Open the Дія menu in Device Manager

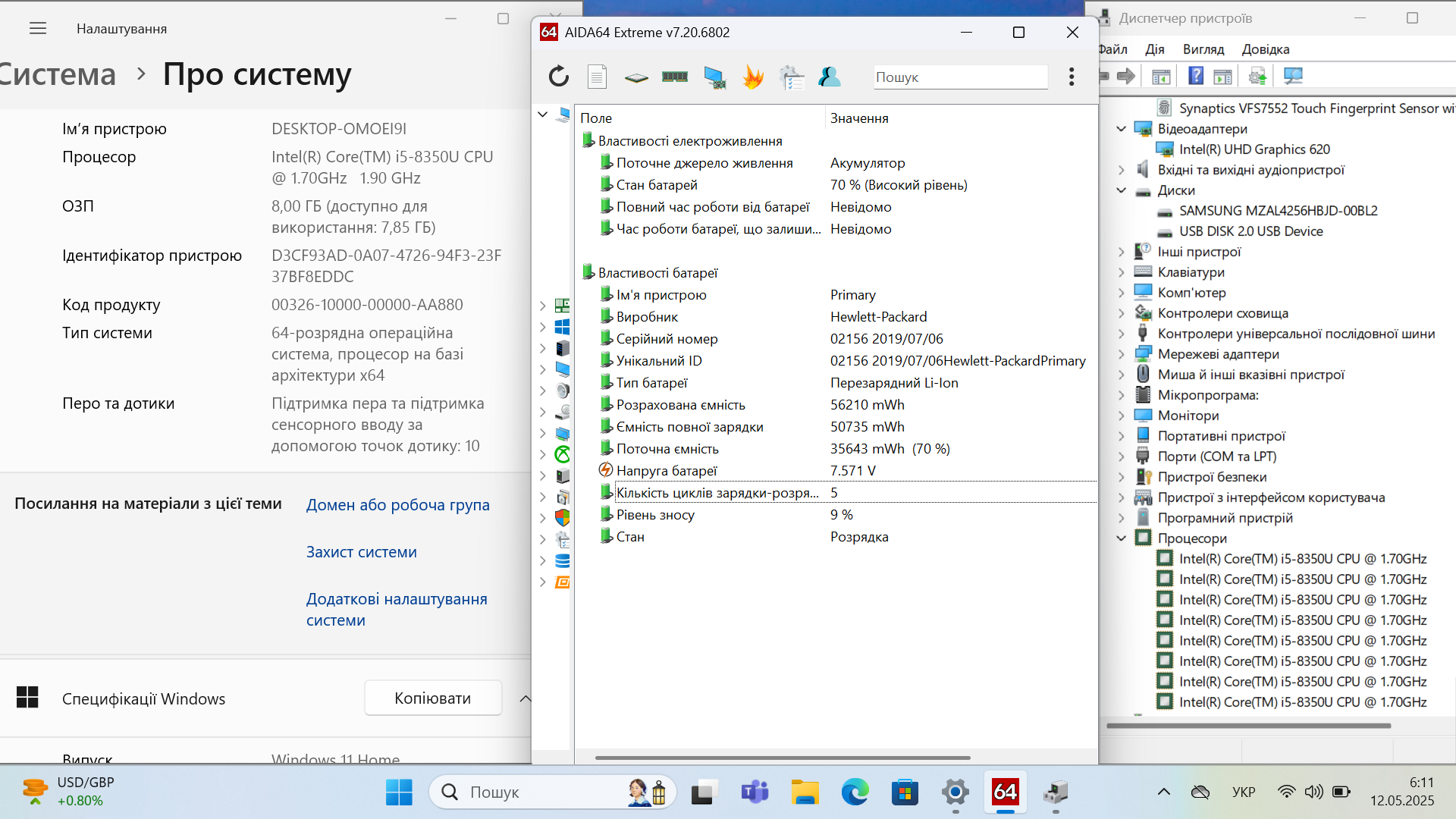(x=1155, y=49)
